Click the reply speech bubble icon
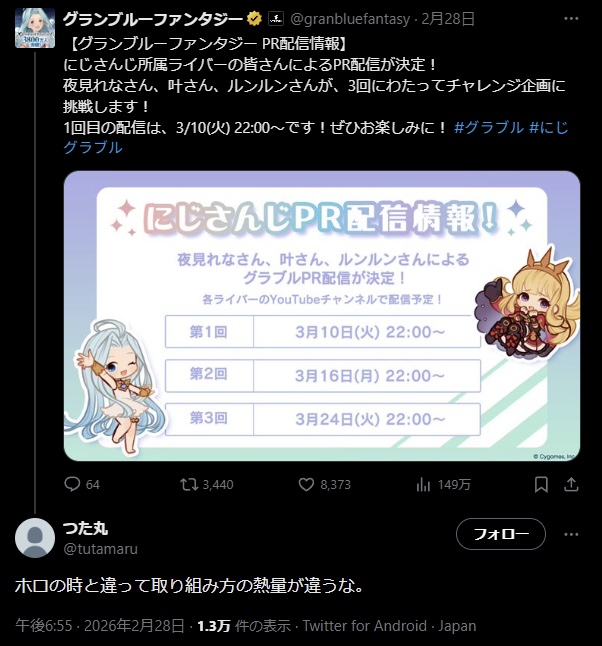The image size is (602, 646). click(x=72, y=484)
